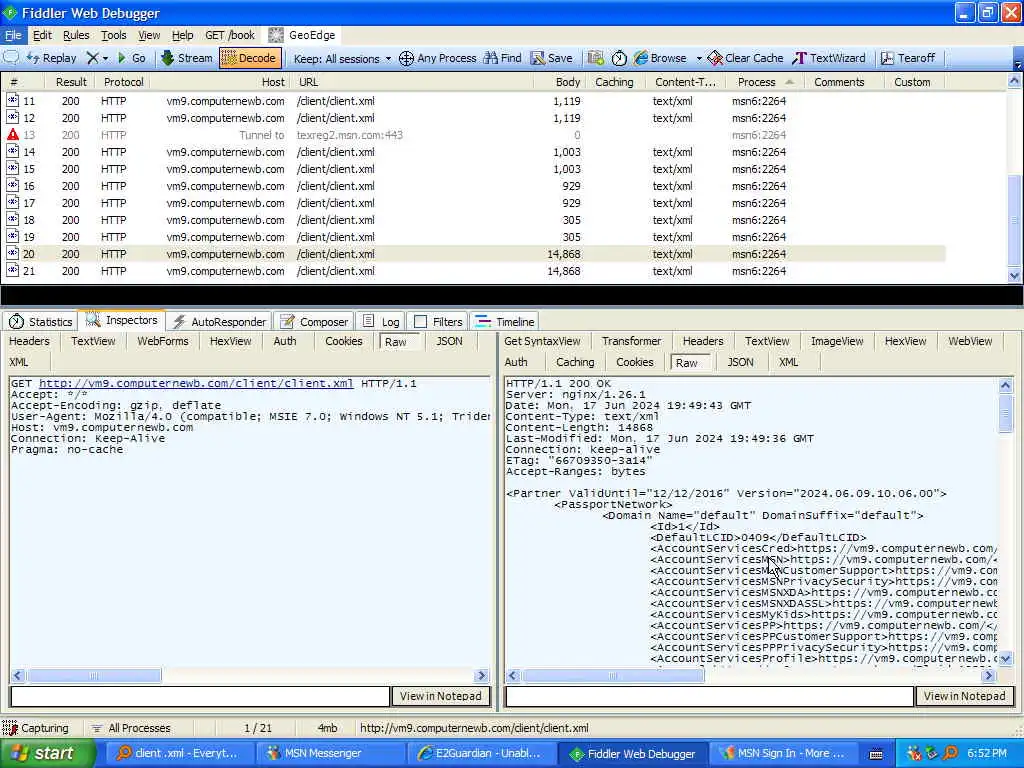Image resolution: width=1024 pixels, height=768 pixels.
Task: Select request JSON inspector tab
Action: (x=449, y=341)
